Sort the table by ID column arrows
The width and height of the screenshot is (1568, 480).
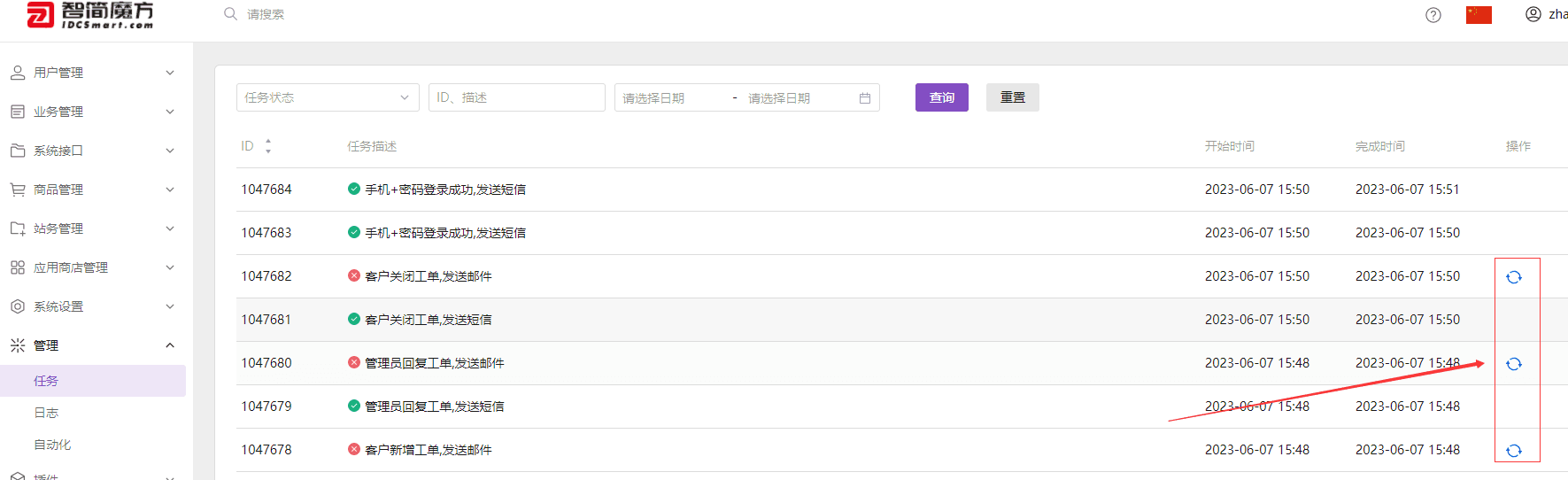coord(268,146)
